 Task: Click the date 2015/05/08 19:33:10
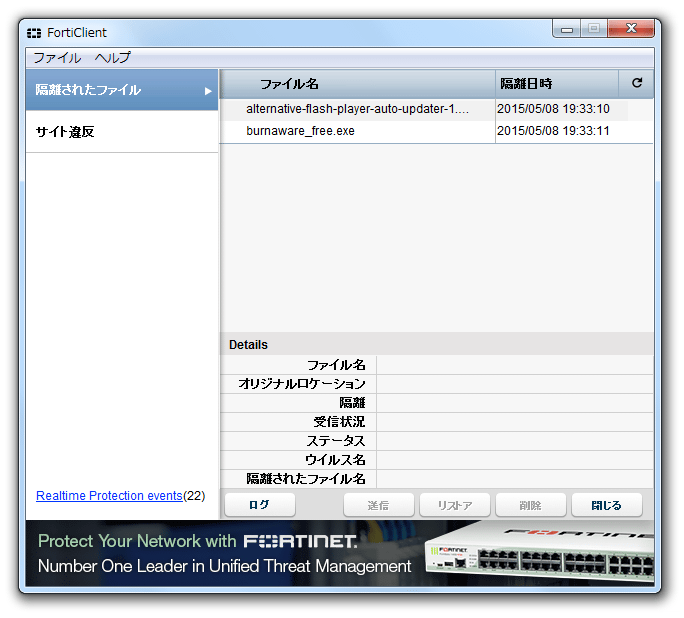[x=553, y=109]
